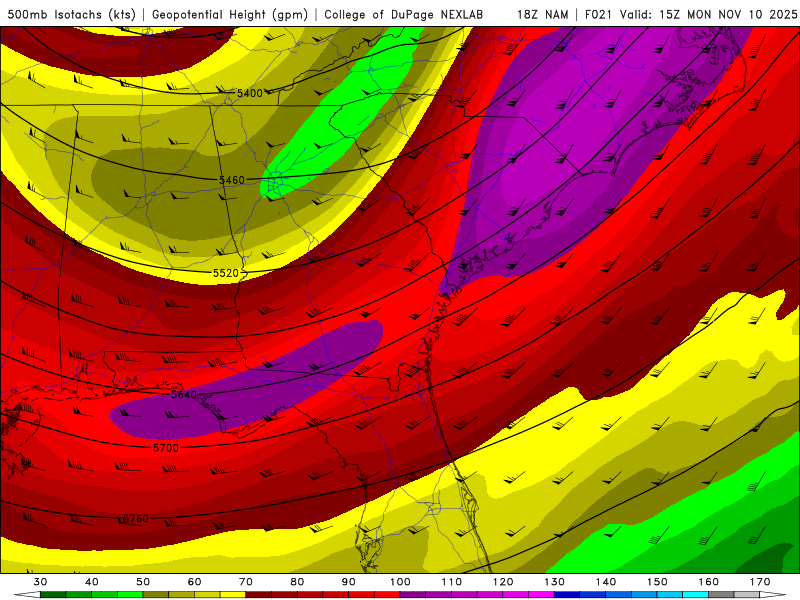Click the 5640 height contour label

[x=184, y=394]
